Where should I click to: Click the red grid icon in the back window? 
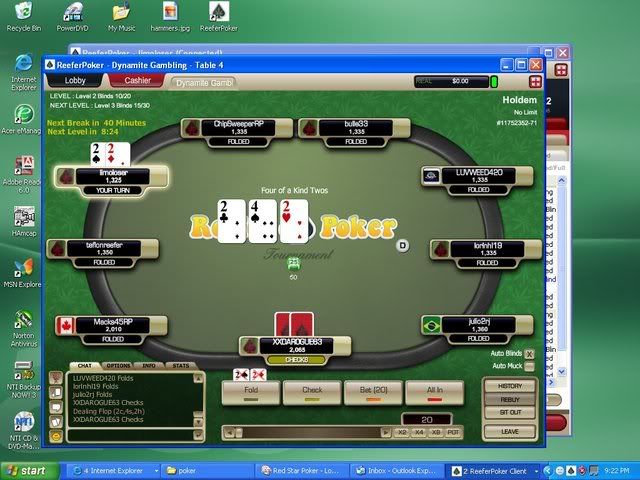tap(561, 70)
